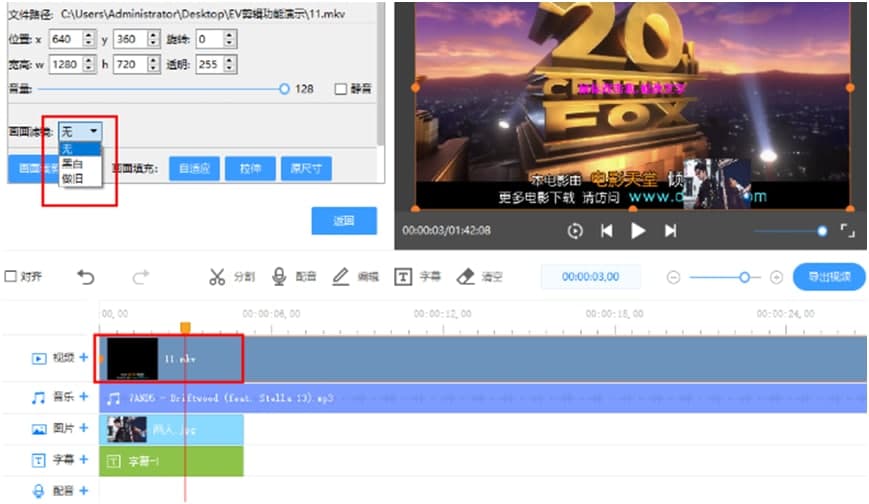The height and width of the screenshot is (504, 869).
Task: Adjust the preview player volume slider
Action: (x=822, y=231)
